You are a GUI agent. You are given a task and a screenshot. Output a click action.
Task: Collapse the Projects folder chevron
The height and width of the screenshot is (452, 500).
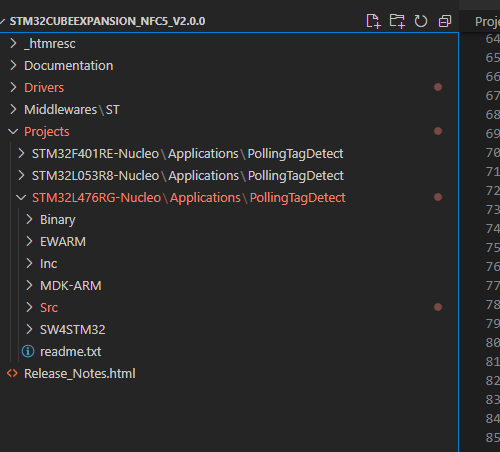click(x=13, y=132)
